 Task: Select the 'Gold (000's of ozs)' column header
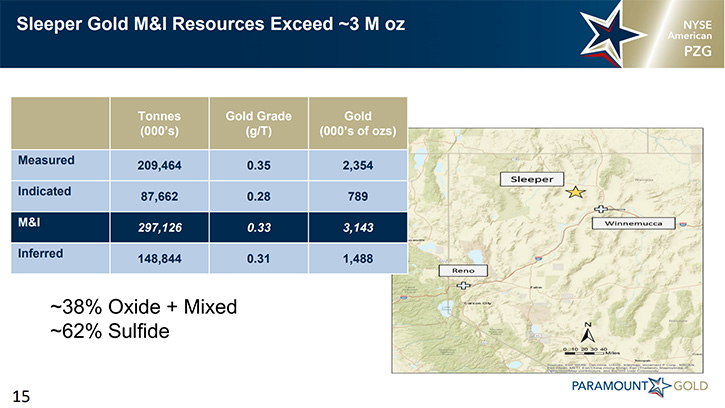[x=358, y=123]
